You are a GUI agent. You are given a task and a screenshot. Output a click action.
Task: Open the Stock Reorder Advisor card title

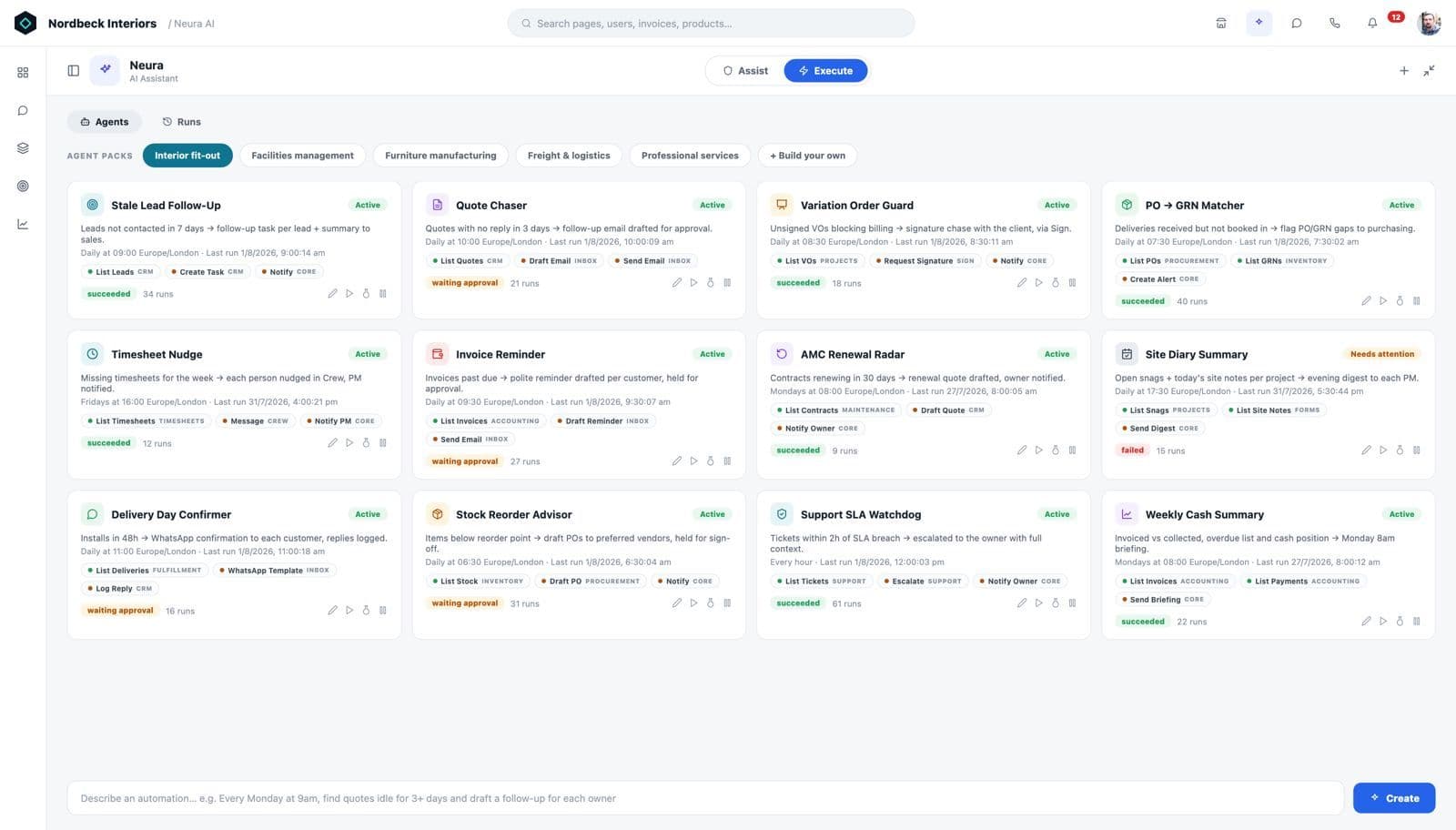513,514
